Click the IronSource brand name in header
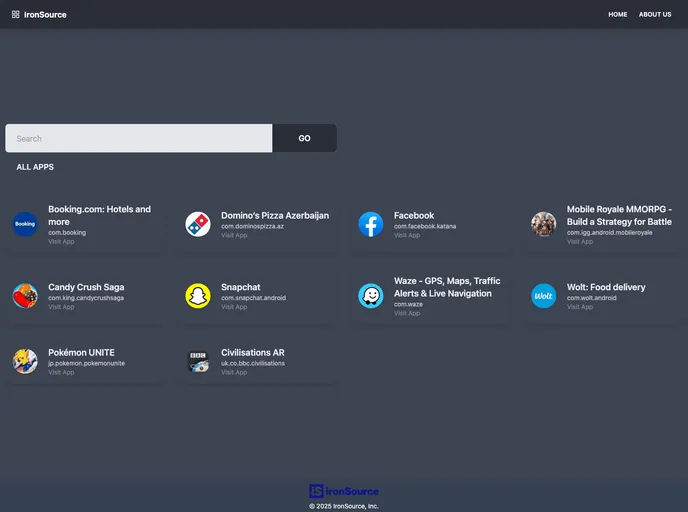This screenshot has height=512, width=688. coord(45,14)
